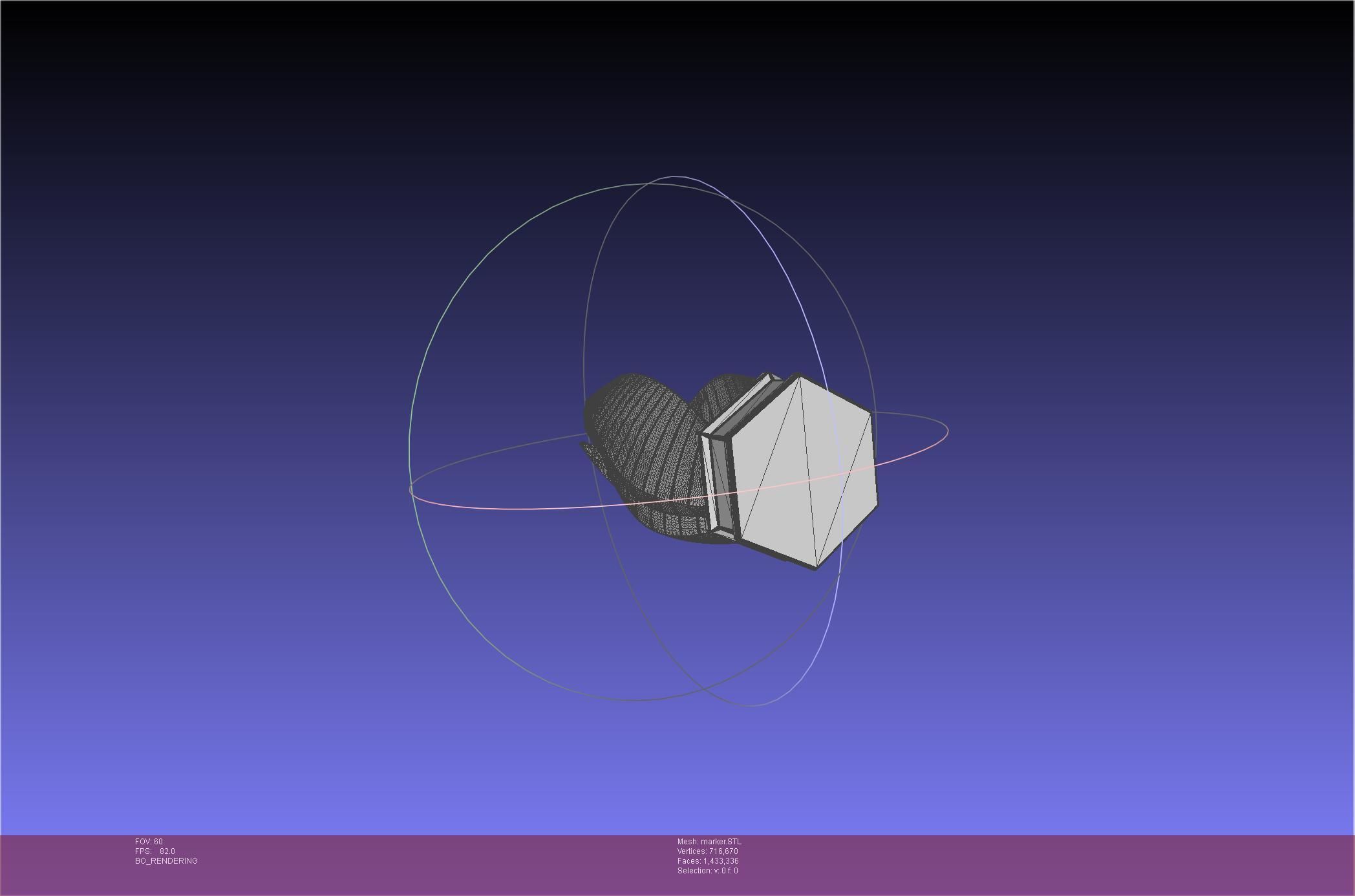The height and width of the screenshot is (896, 1355).
Task: Click the top corner of the hexagon
Action: point(800,376)
